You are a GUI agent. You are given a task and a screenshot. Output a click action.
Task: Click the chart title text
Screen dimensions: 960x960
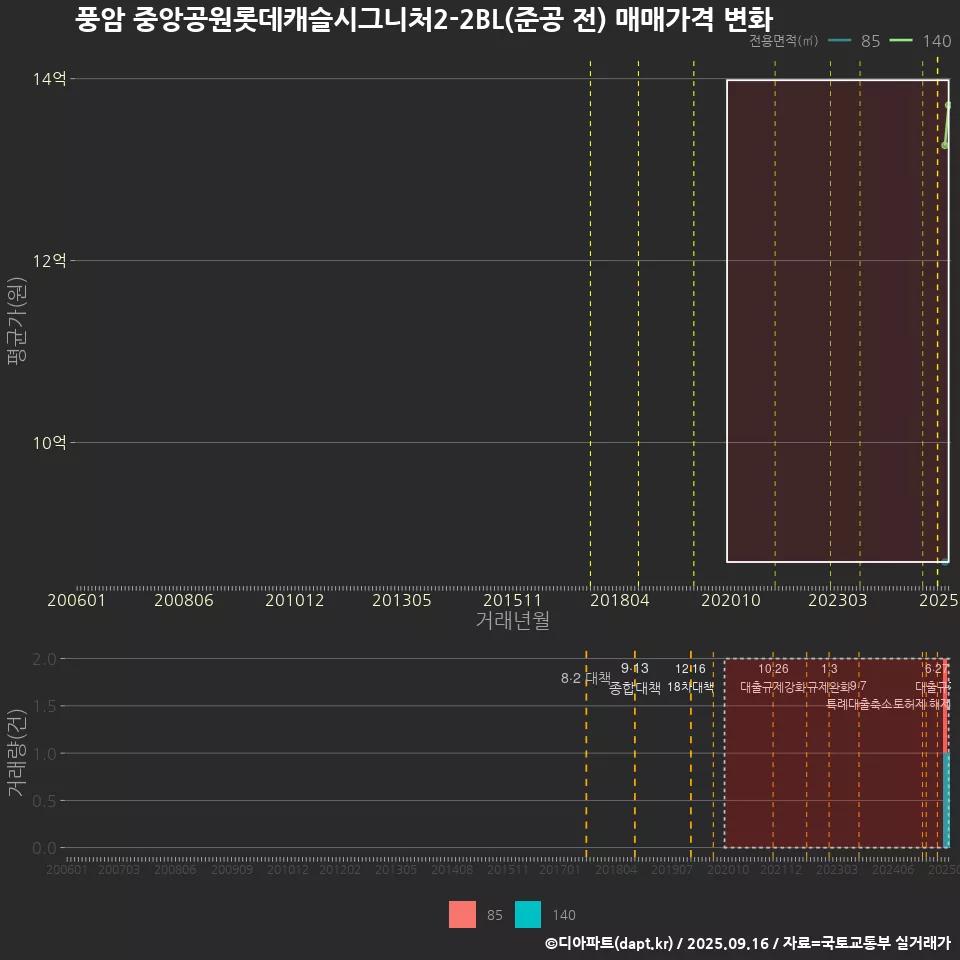click(x=424, y=19)
